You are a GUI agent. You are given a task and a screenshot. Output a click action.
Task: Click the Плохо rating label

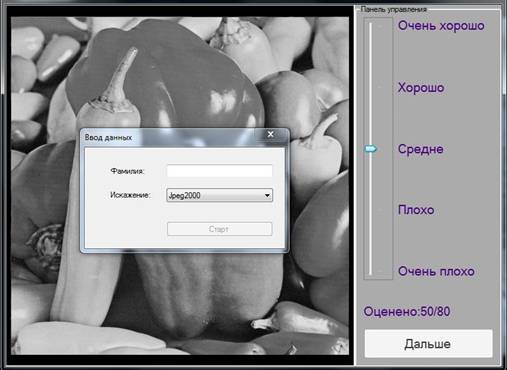pyautogui.click(x=416, y=210)
